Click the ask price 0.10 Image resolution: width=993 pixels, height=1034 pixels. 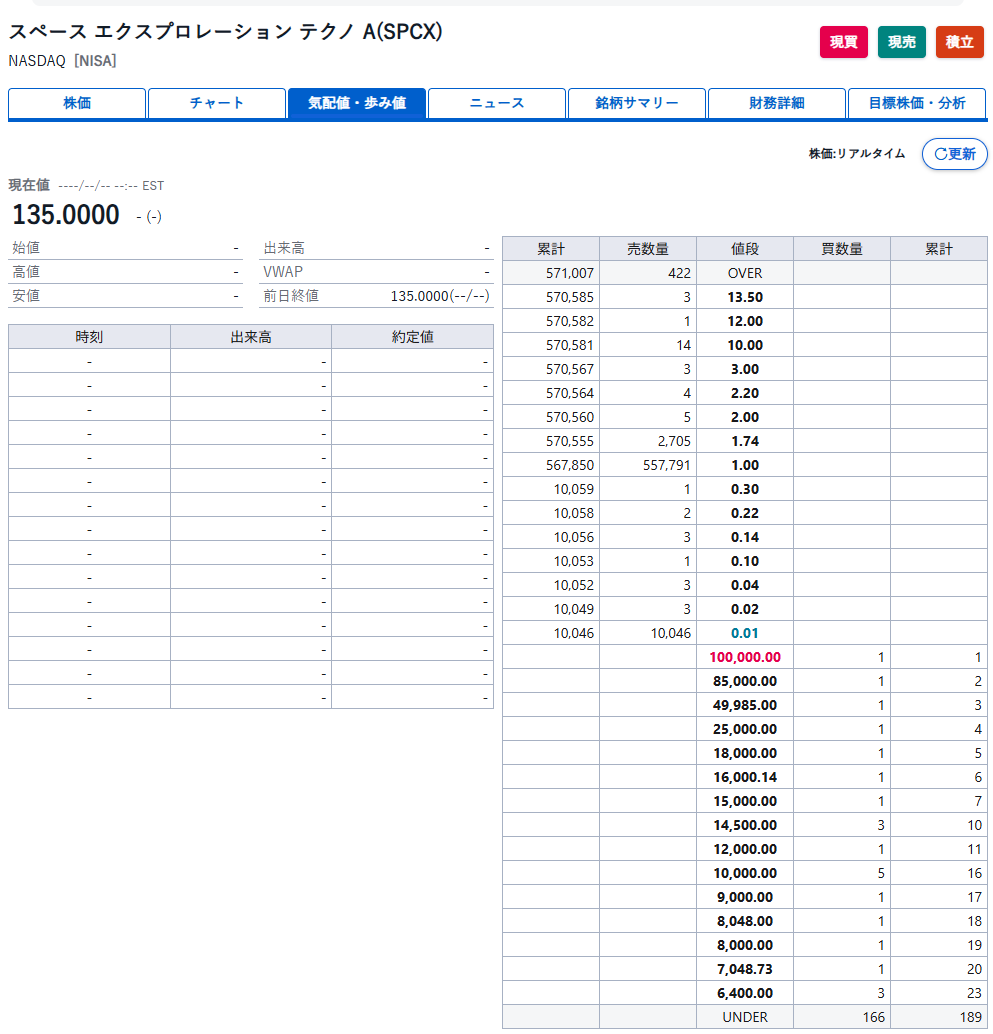point(745,561)
